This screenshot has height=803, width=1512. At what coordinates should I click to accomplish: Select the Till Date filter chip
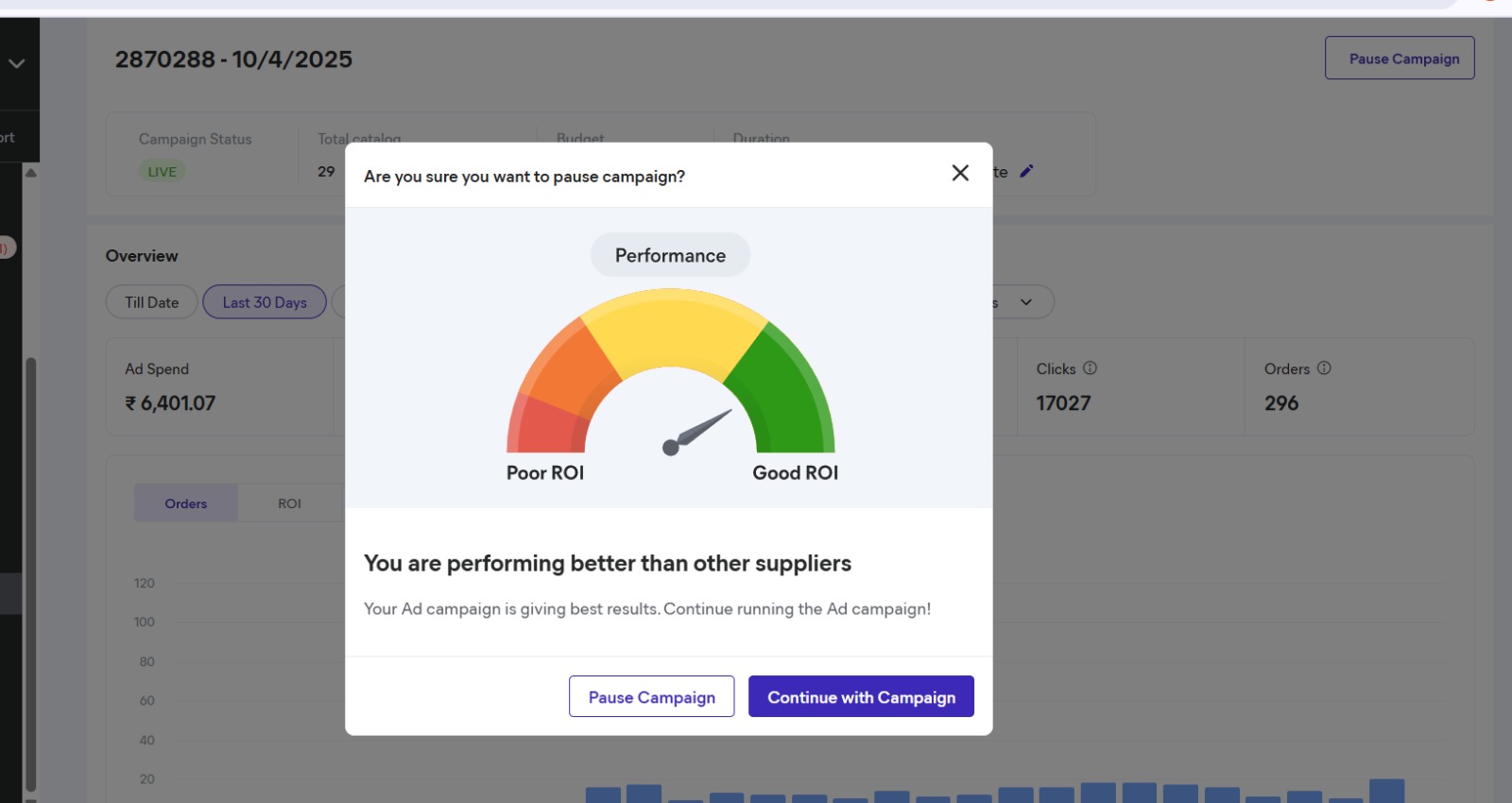point(151,302)
